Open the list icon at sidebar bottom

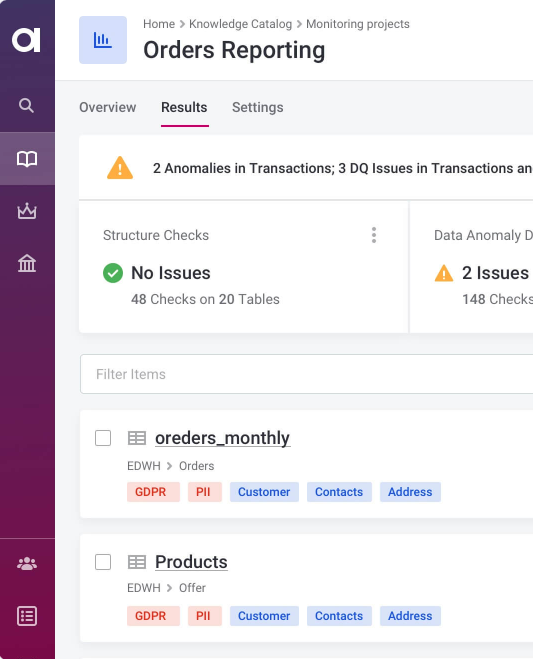point(27,616)
